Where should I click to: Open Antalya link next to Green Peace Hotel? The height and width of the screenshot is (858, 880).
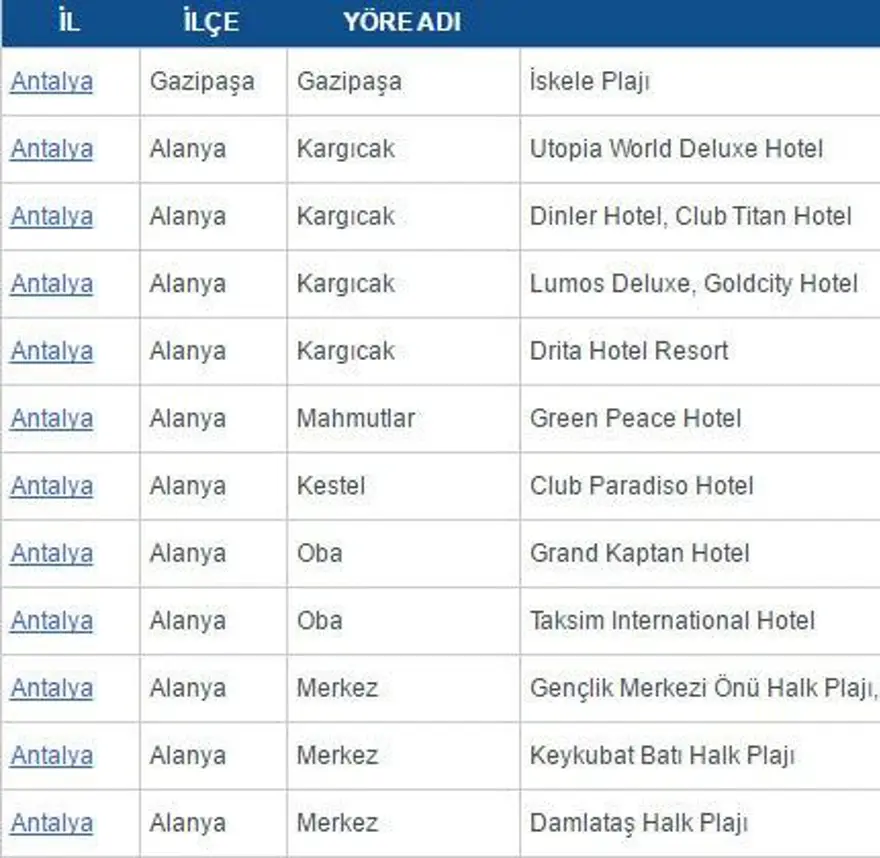51,418
